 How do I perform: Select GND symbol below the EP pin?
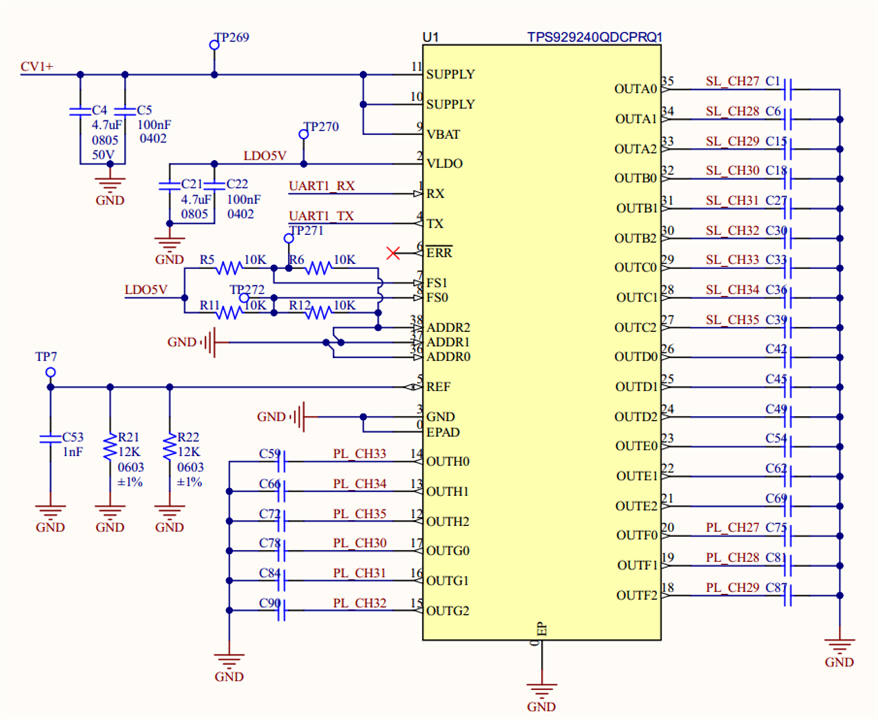pyautogui.click(x=541, y=699)
